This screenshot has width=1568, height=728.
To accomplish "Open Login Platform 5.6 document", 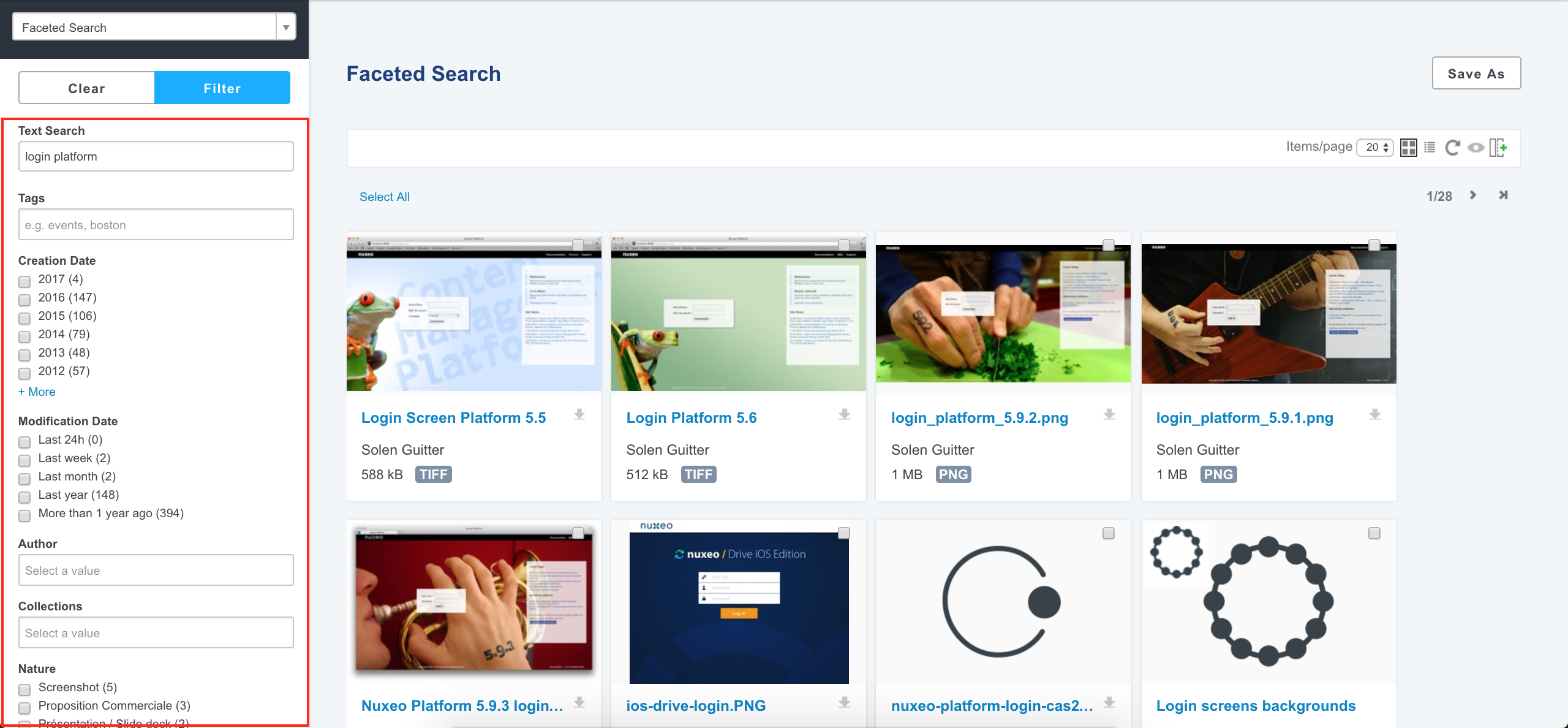I will [692, 418].
